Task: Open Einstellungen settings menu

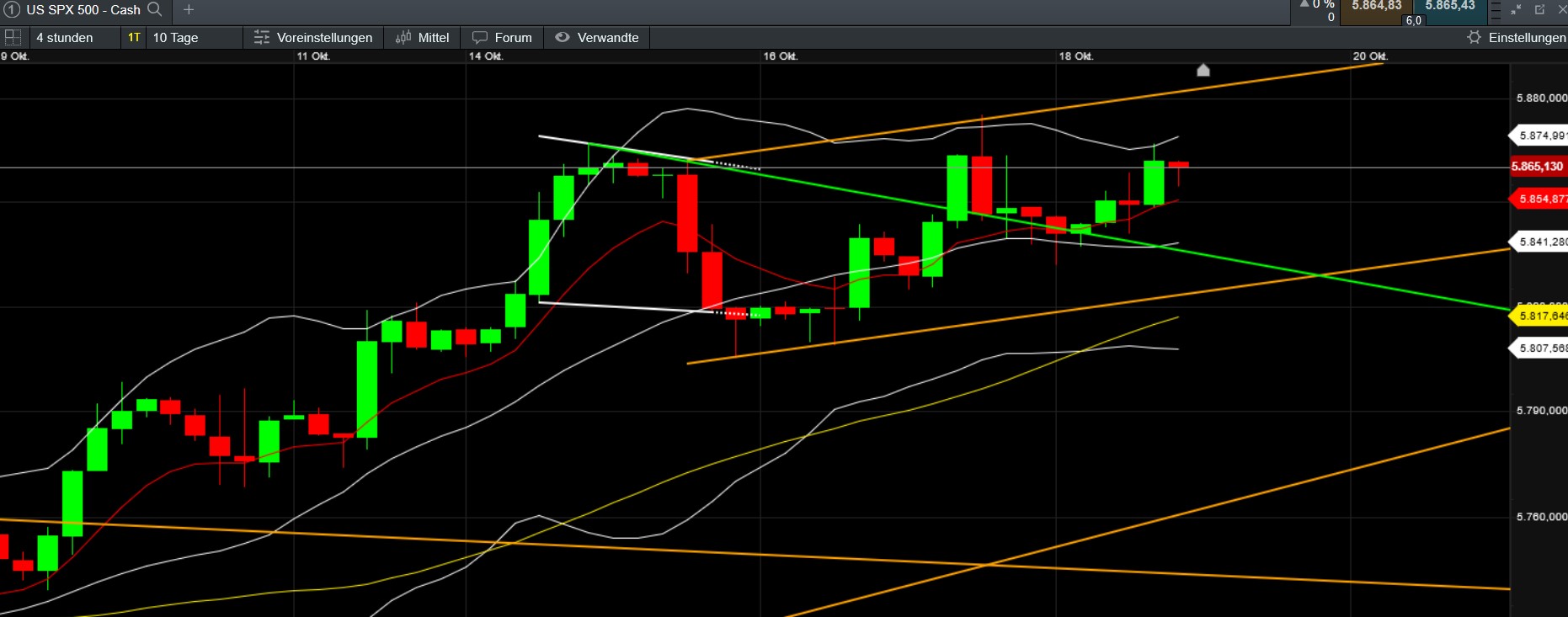Action: tap(1517, 37)
